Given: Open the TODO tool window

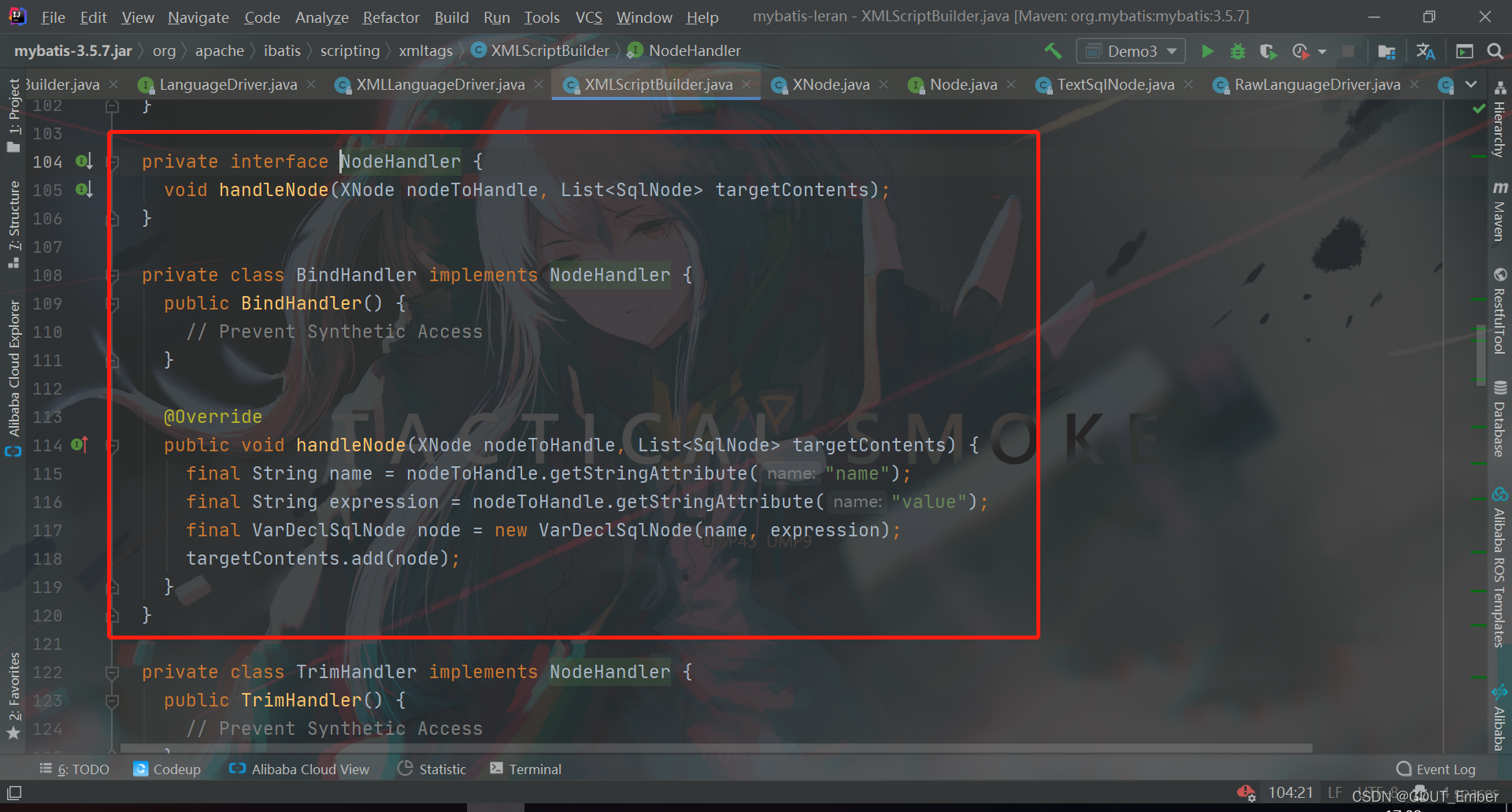Looking at the screenshot, I should (74, 769).
